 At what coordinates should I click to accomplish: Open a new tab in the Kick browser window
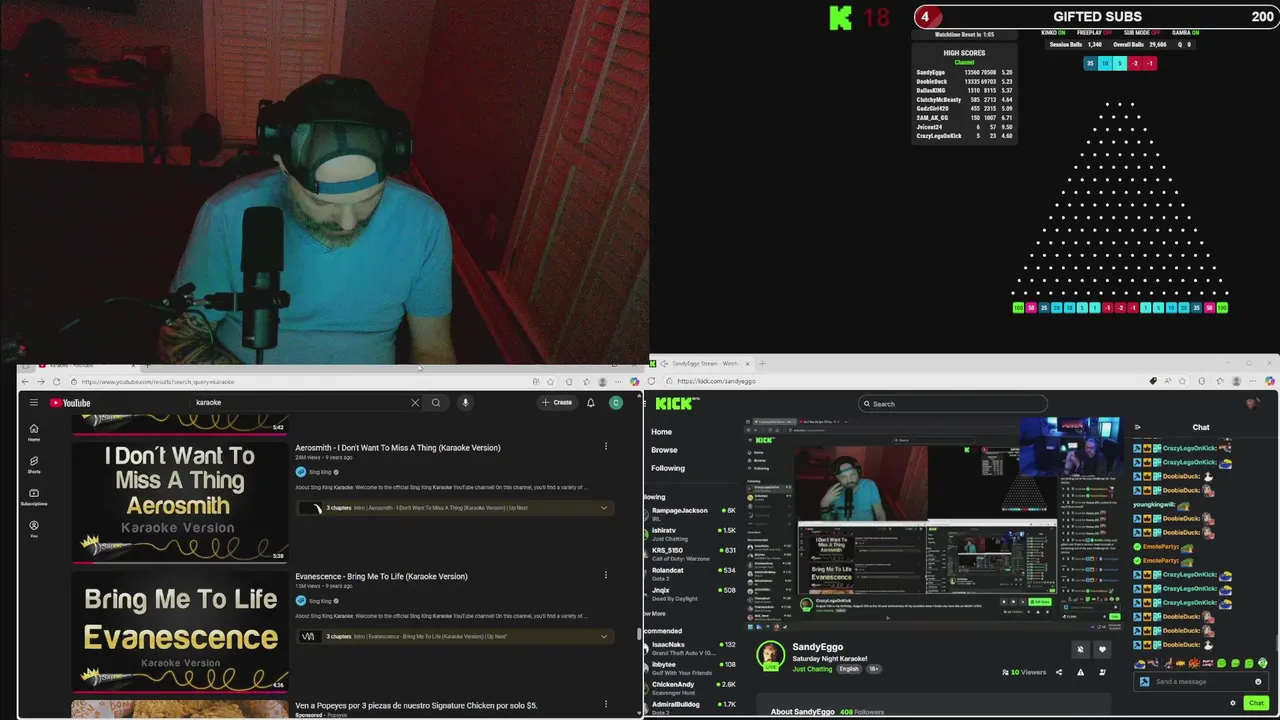[x=762, y=364]
